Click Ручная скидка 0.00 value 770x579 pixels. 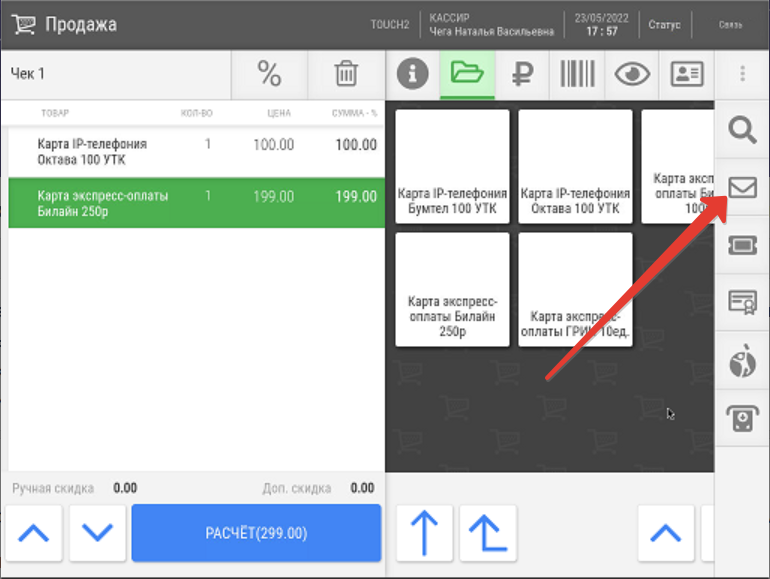pos(125,488)
